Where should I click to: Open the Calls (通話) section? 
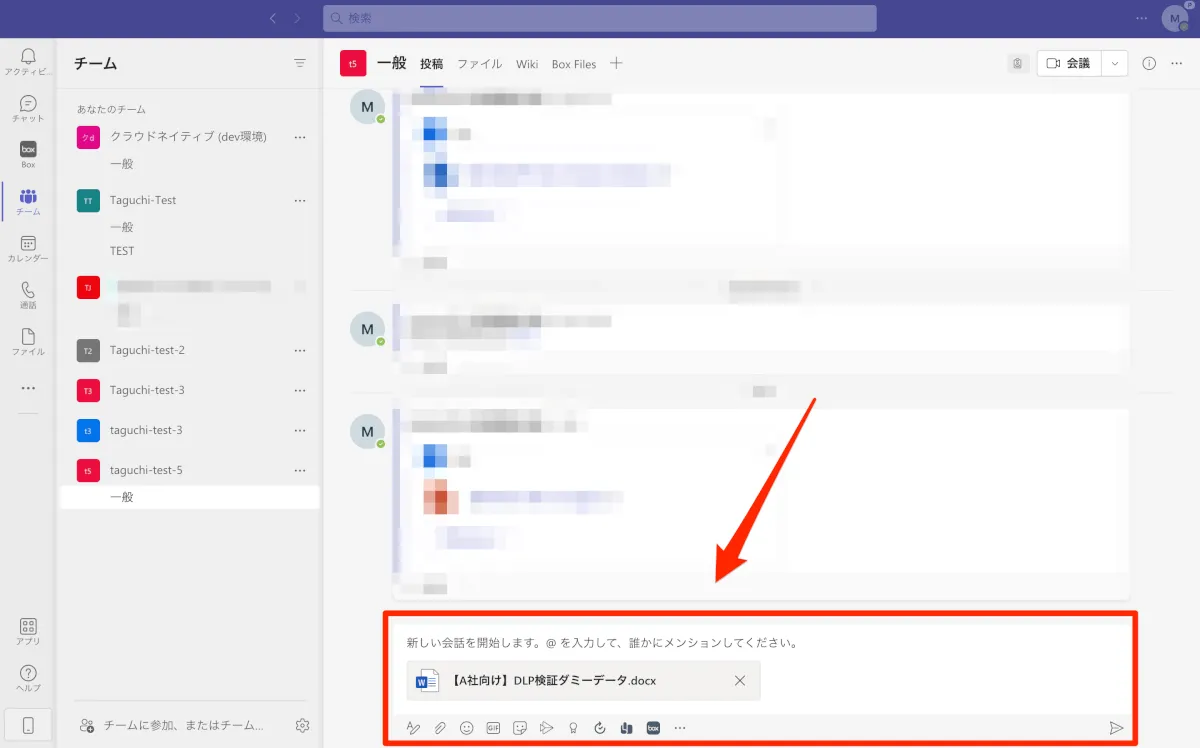[28, 294]
